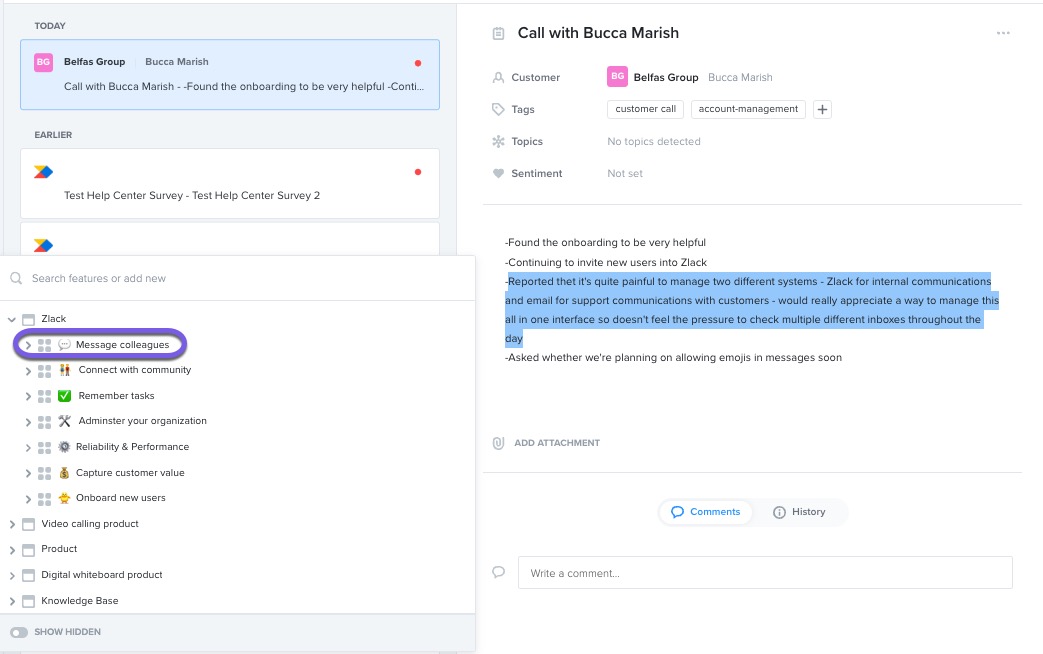Click the Zlack product folder icon
This screenshot has height=654, width=1043.
click(x=29, y=319)
